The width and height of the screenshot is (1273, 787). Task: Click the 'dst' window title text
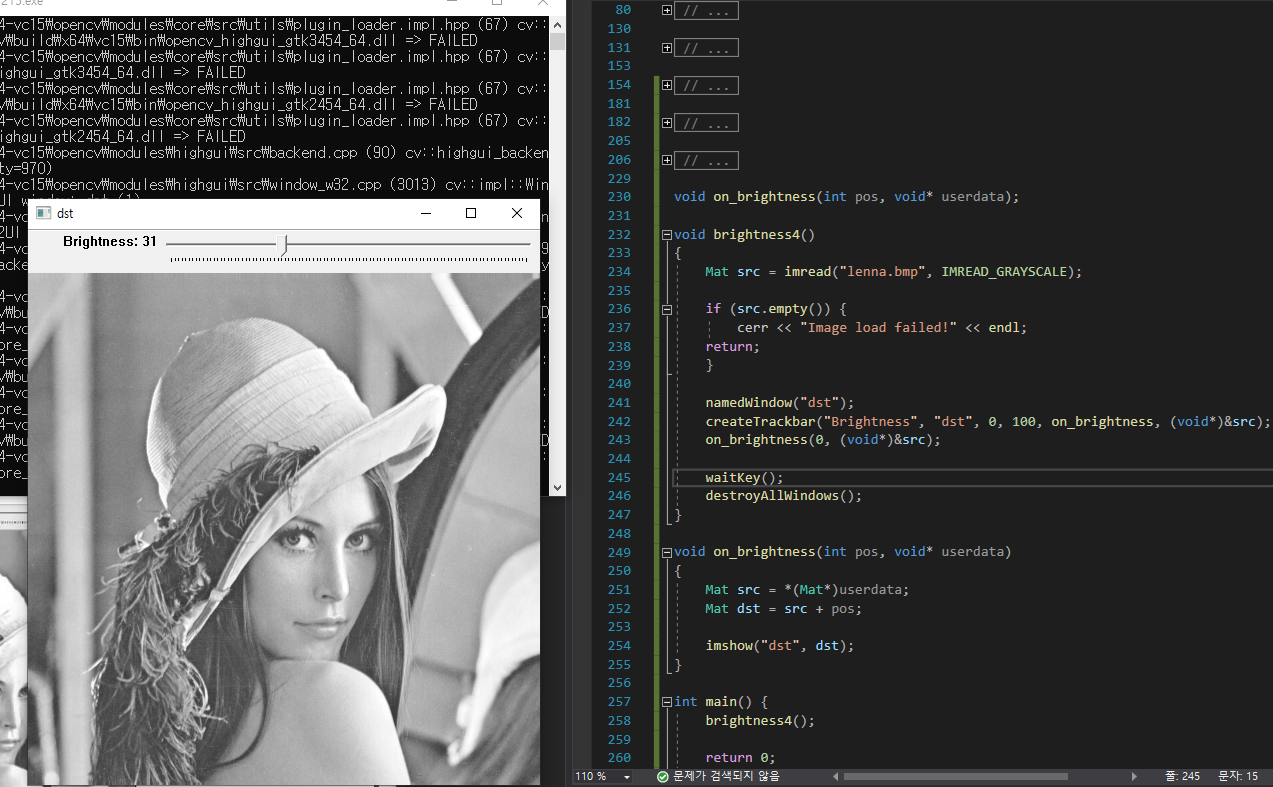point(65,213)
